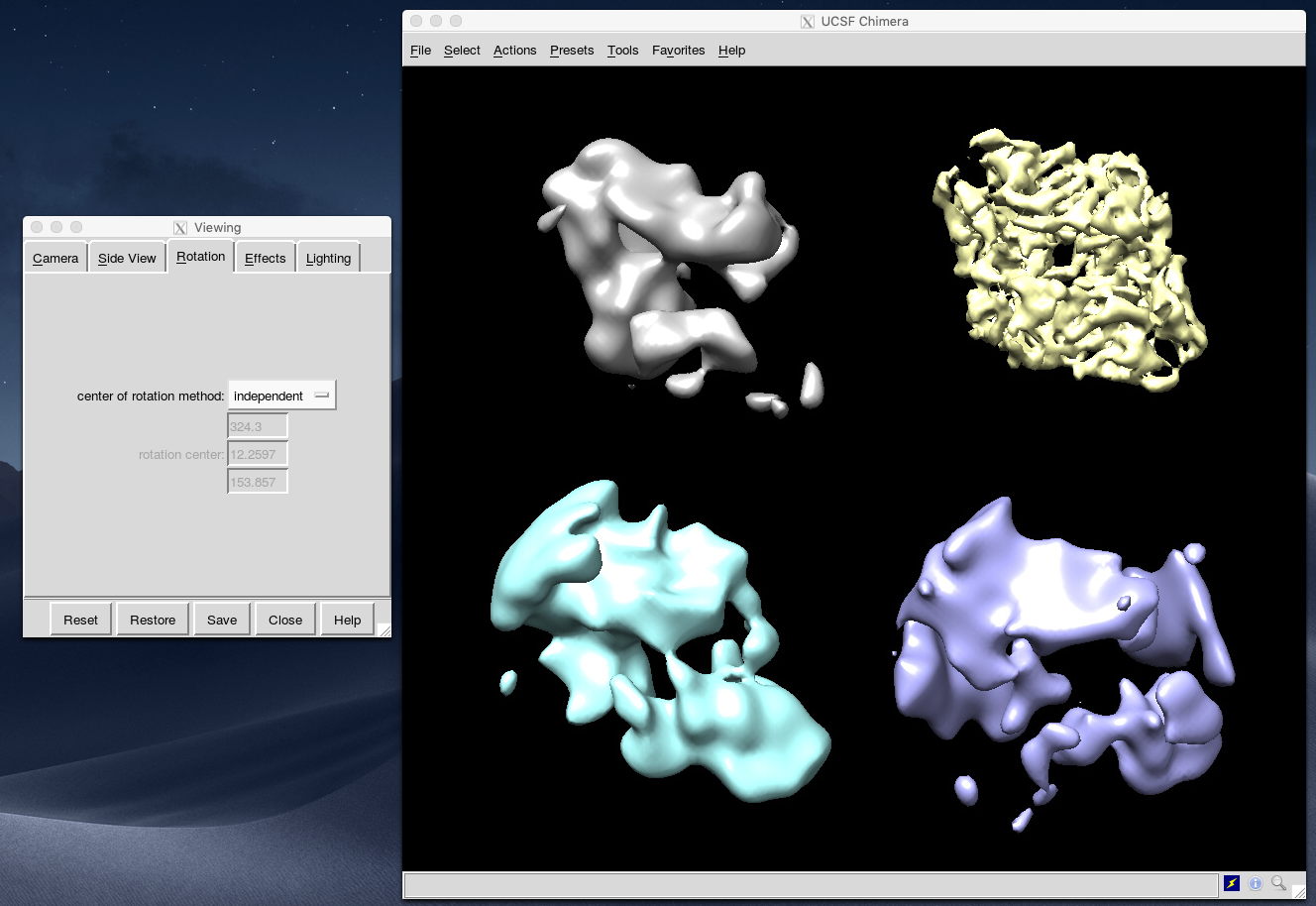Screen dimensions: 1316x906
Task: Click rotation center field showing 12.2597
Action: (x=258, y=454)
